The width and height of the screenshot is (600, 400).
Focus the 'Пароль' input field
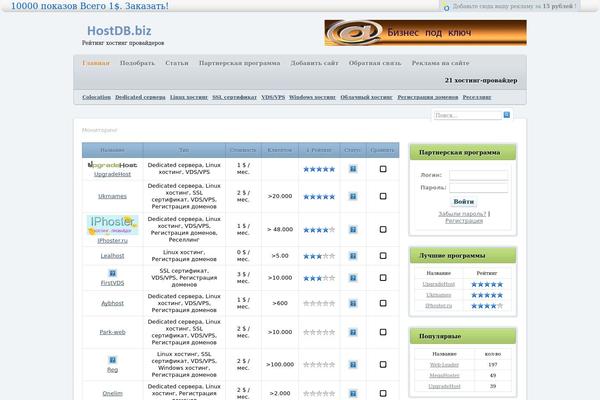click(x=479, y=188)
